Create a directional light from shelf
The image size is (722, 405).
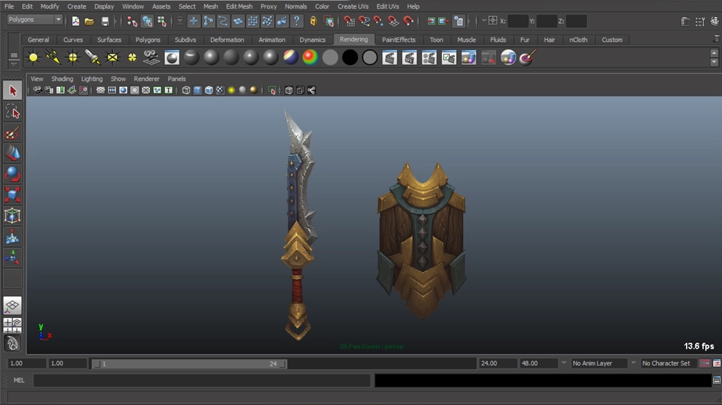coord(53,58)
